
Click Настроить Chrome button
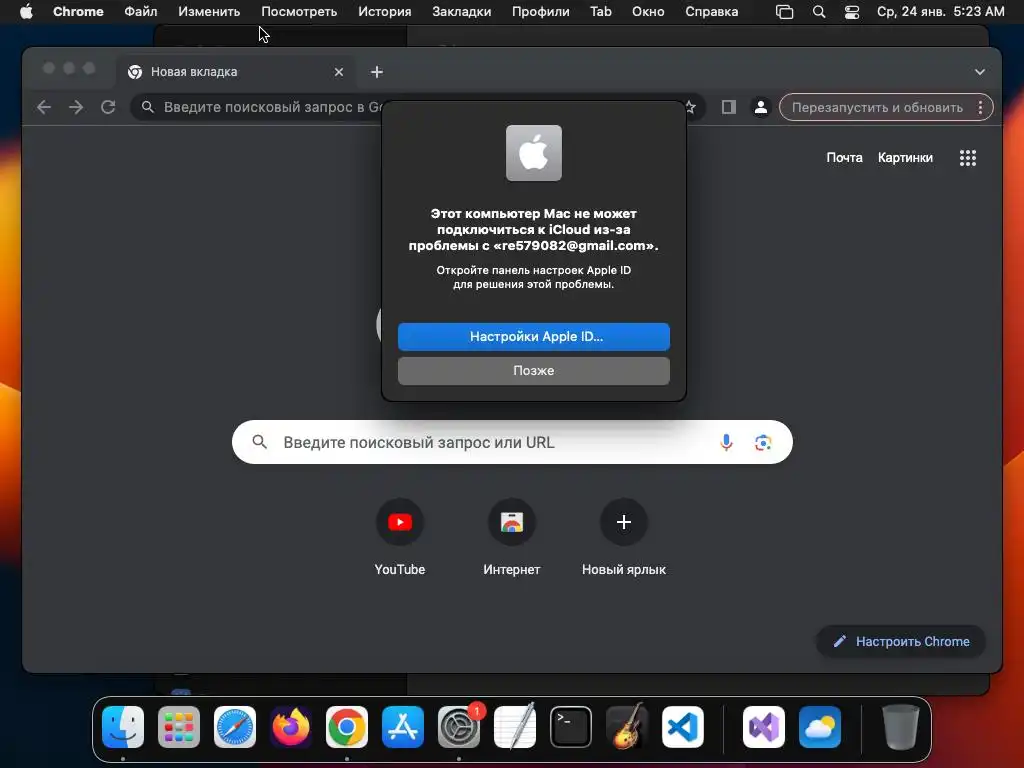pos(901,642)
